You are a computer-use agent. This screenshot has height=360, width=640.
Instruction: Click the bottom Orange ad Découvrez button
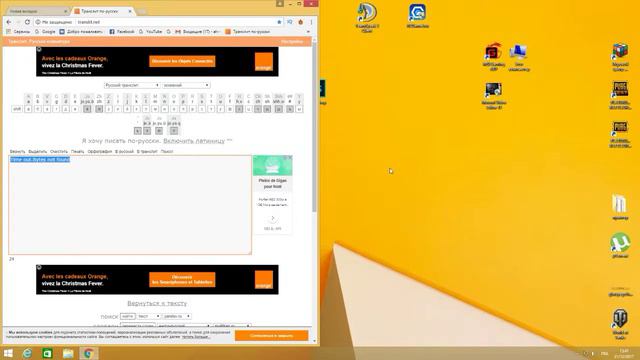[182, 280]
